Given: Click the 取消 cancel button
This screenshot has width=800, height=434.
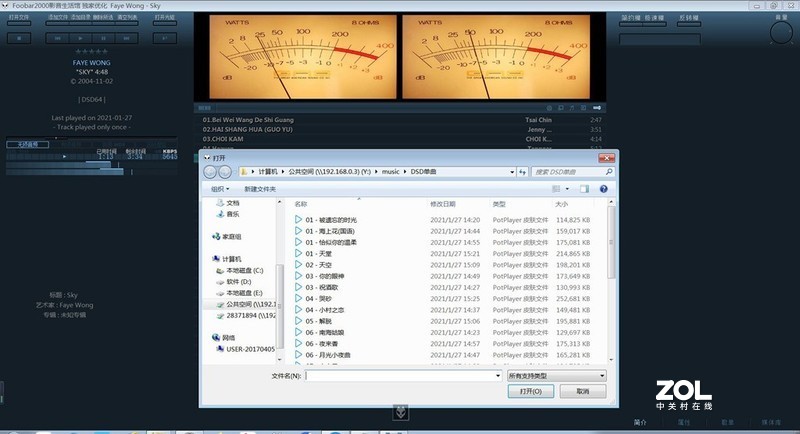Looking at the screenshot, I should [583, 391].
